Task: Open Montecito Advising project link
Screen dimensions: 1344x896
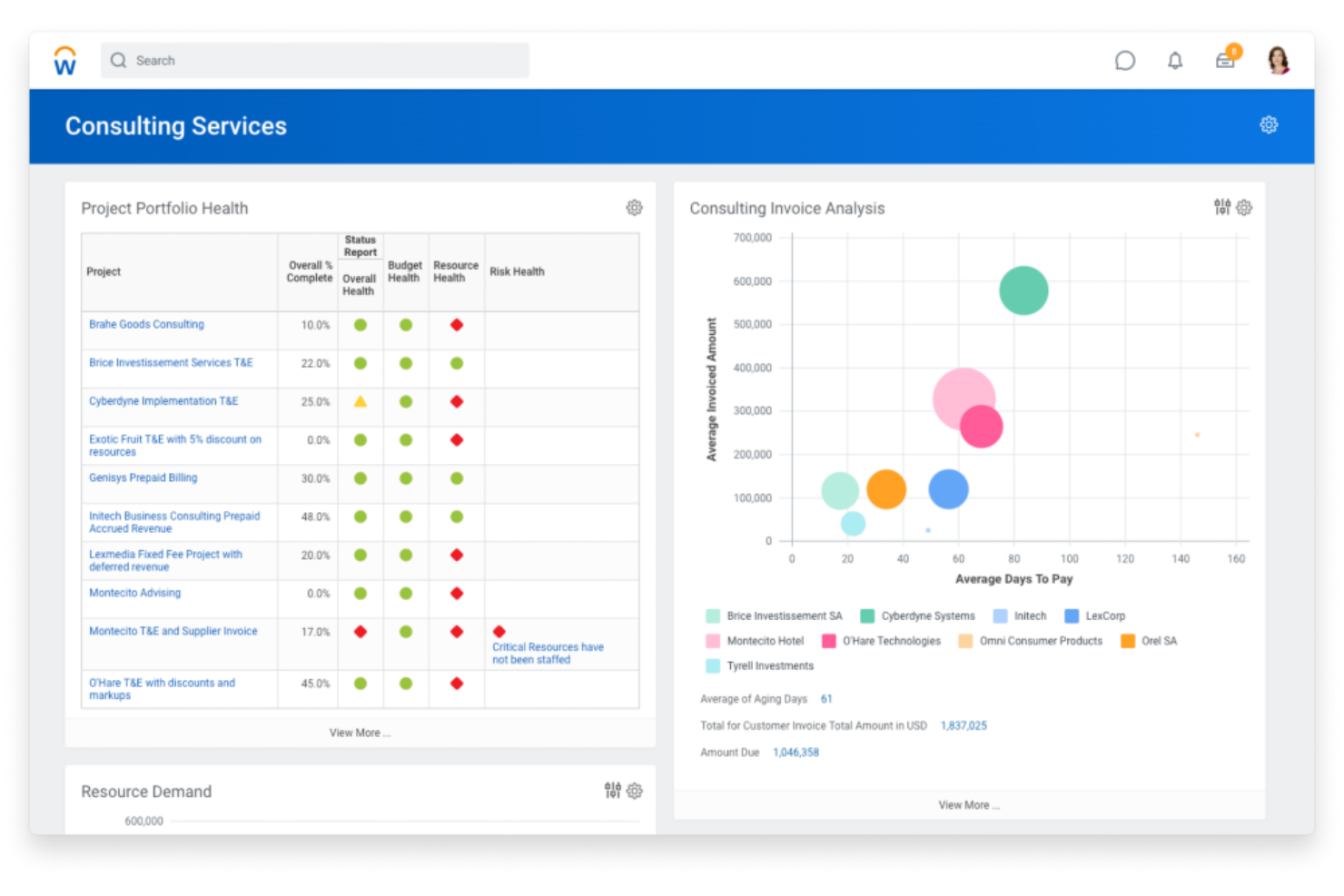Action: pyautogui.click(x=134, y=593)
